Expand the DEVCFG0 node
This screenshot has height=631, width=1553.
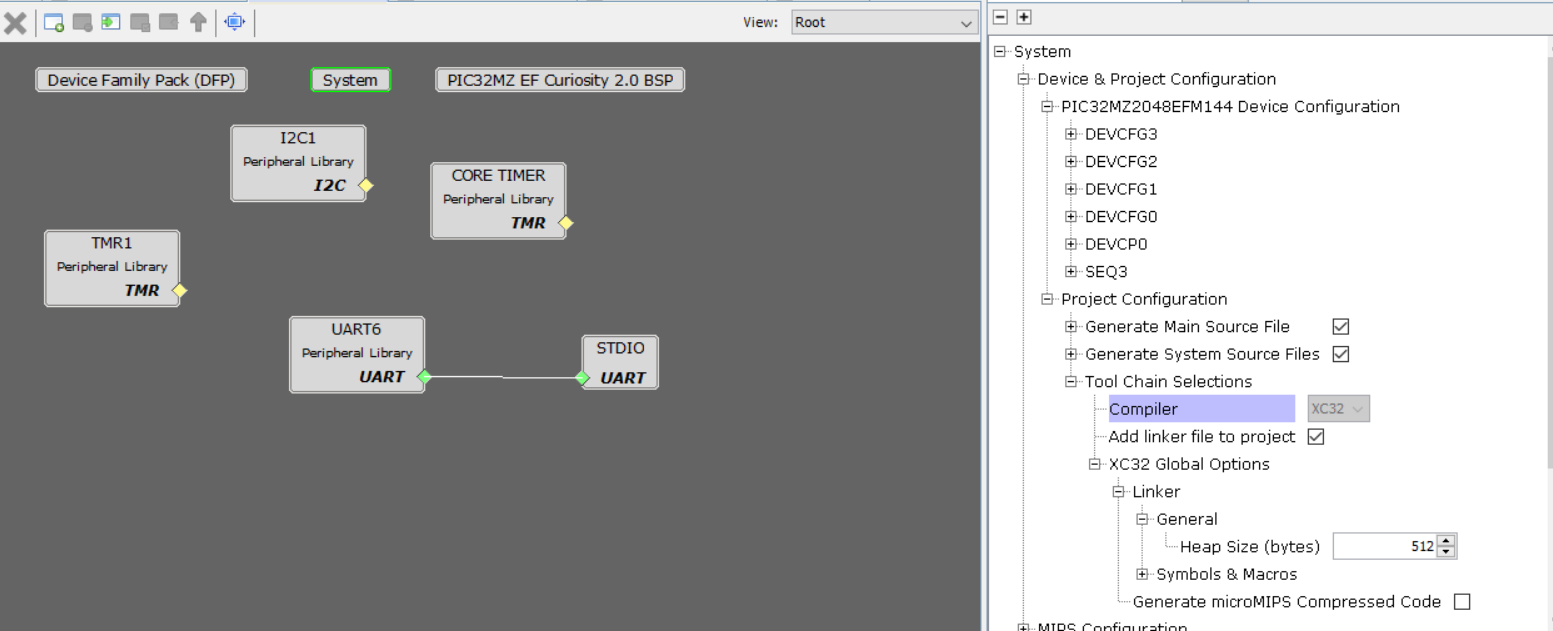(1071, 217)
